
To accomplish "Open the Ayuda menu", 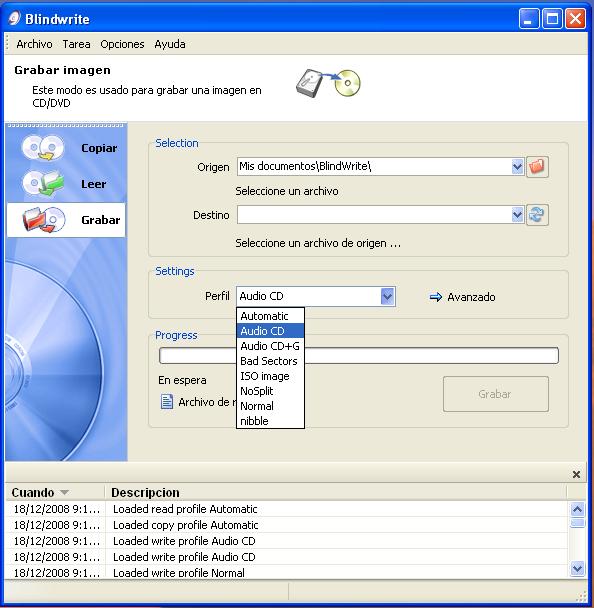I will pos(170,44).
